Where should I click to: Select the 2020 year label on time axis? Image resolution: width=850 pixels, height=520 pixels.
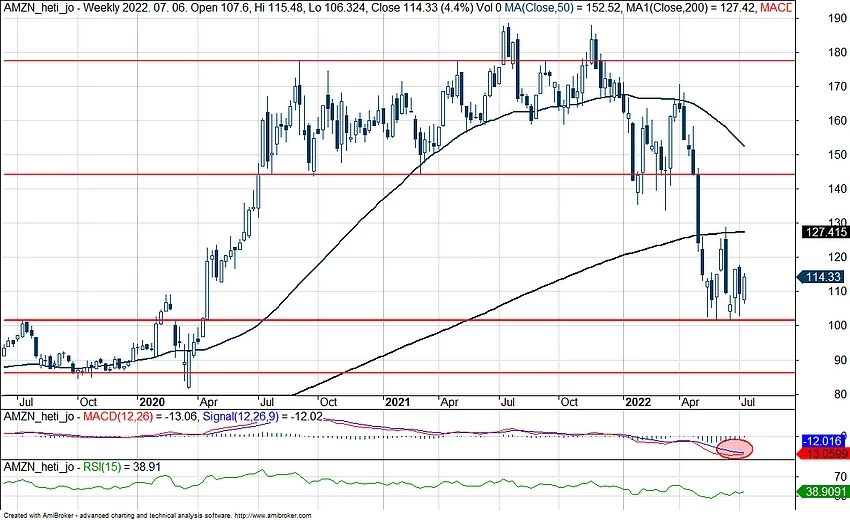pyautogui.click(x=151, y=402)
